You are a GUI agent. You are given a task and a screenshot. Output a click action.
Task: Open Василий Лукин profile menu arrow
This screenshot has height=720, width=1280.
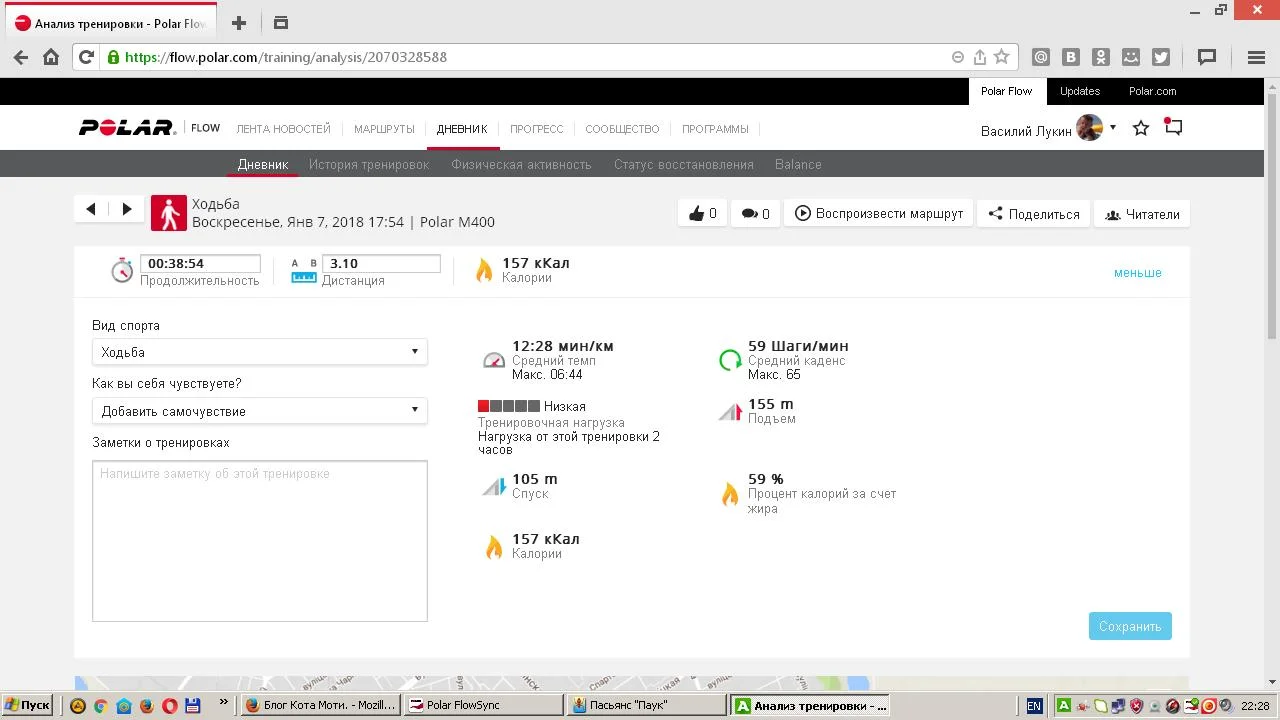(1113, 129)
